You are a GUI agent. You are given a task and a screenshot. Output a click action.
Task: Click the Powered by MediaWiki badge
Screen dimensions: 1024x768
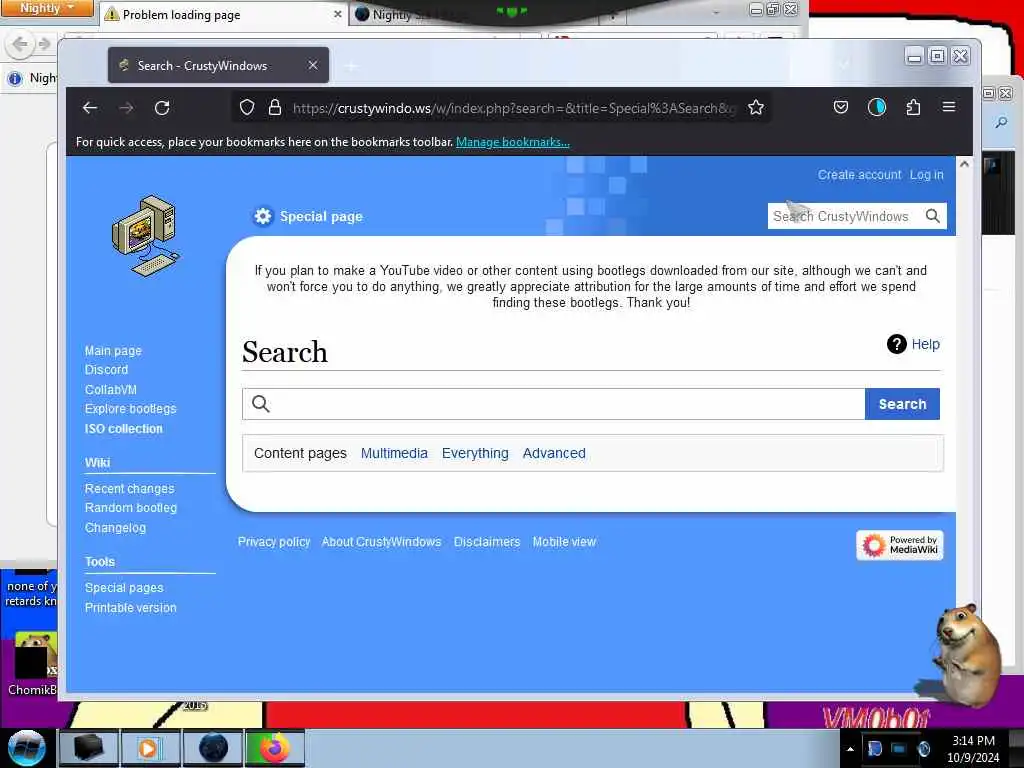click(899, 545)
